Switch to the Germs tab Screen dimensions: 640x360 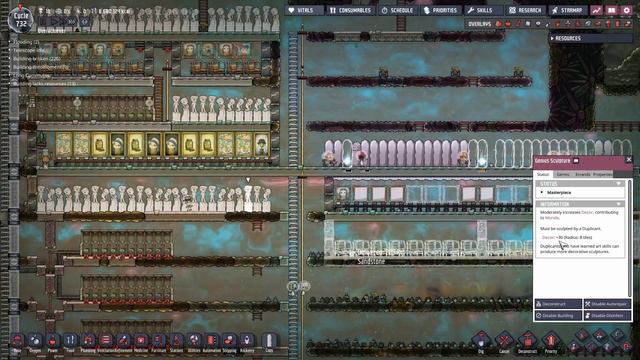563,174
